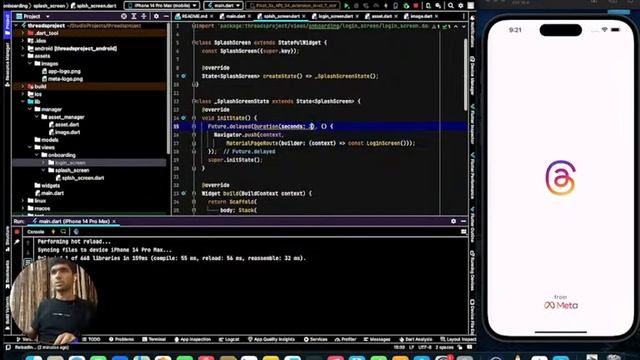This screenshot has height=360, width=640.
Task: Click Threads logo in iPhone simulator
Action: [560, 178]
